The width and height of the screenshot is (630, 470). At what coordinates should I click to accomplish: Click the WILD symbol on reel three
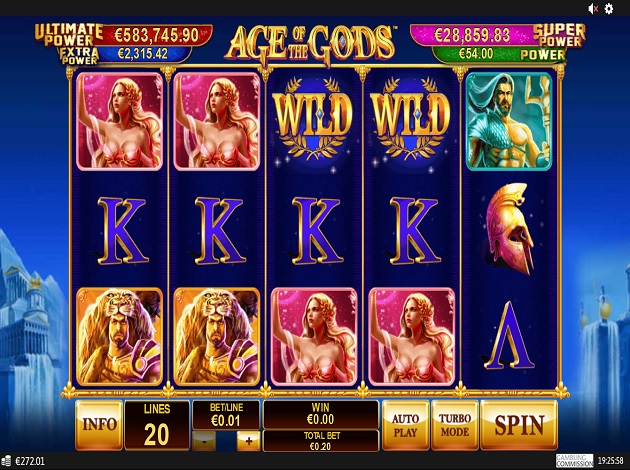tap(314, 120)
